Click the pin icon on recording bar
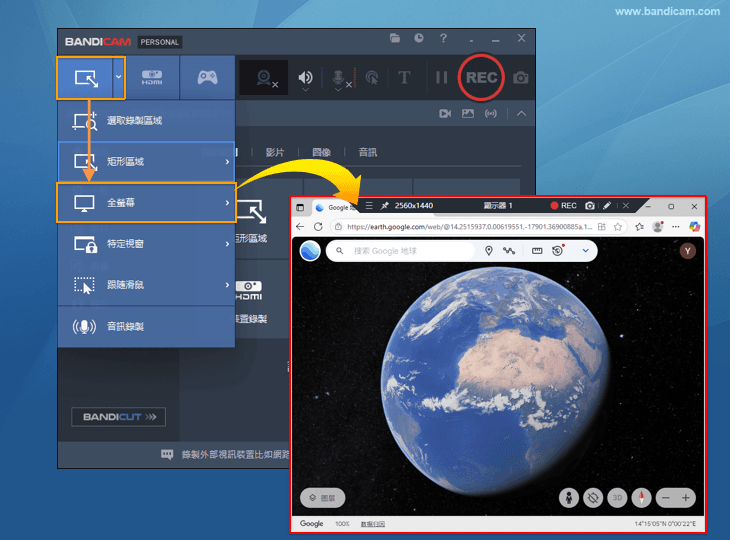 [384, 206]
